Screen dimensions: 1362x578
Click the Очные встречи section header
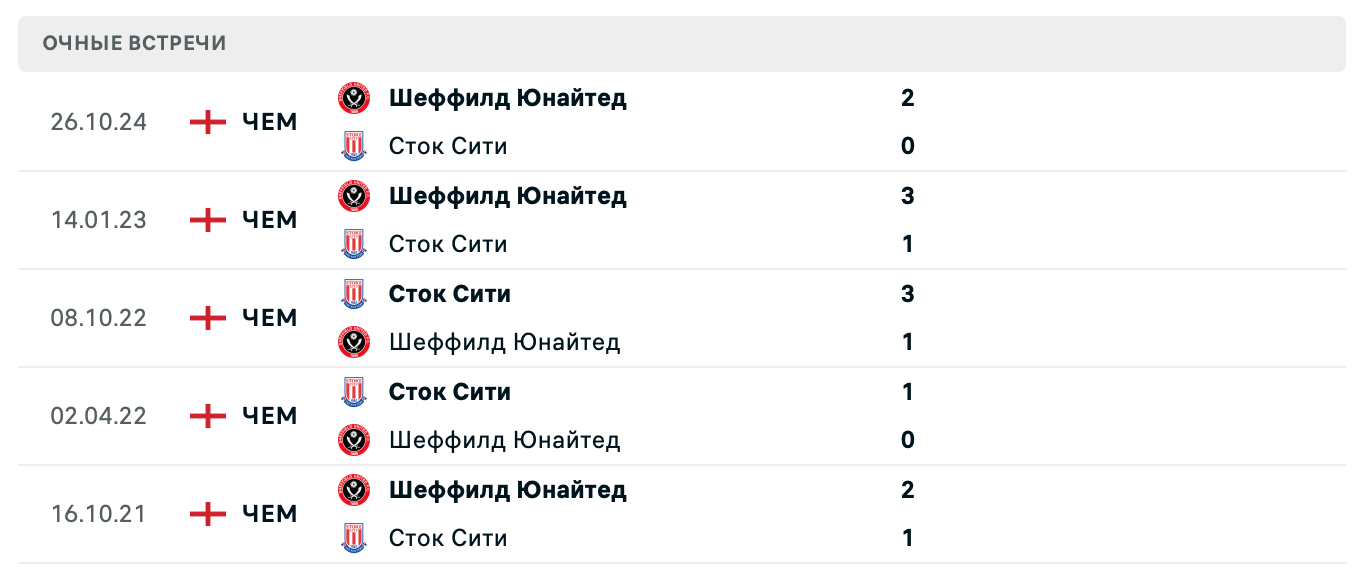(x=134, y=43)
